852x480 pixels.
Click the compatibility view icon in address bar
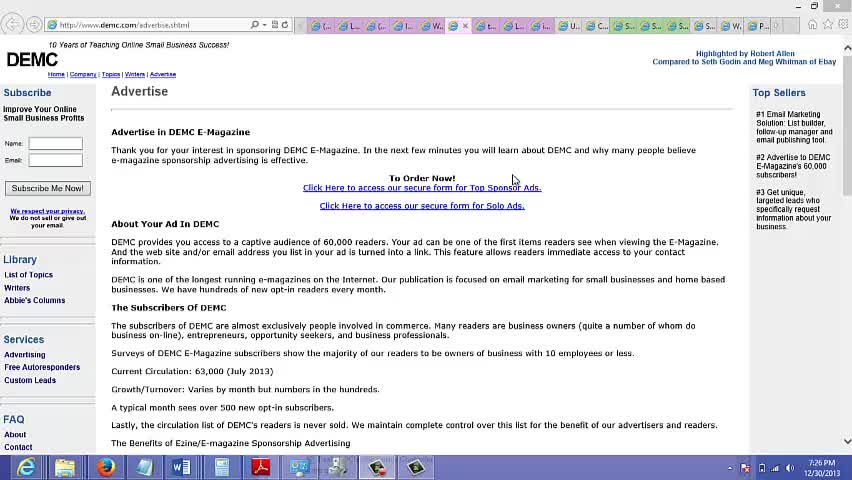[274, 25]
